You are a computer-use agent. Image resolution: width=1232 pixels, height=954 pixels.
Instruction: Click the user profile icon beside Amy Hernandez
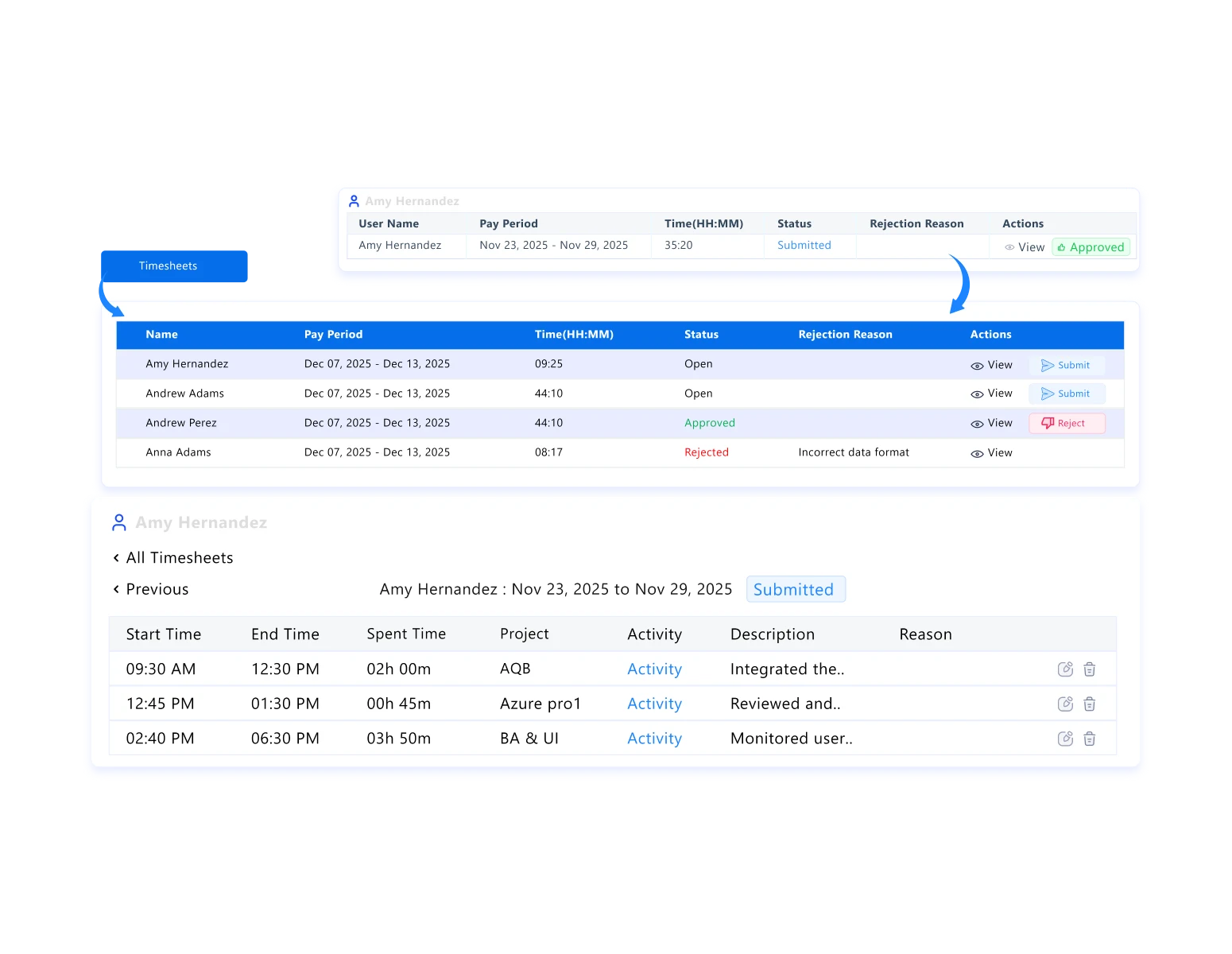(119, 522)
